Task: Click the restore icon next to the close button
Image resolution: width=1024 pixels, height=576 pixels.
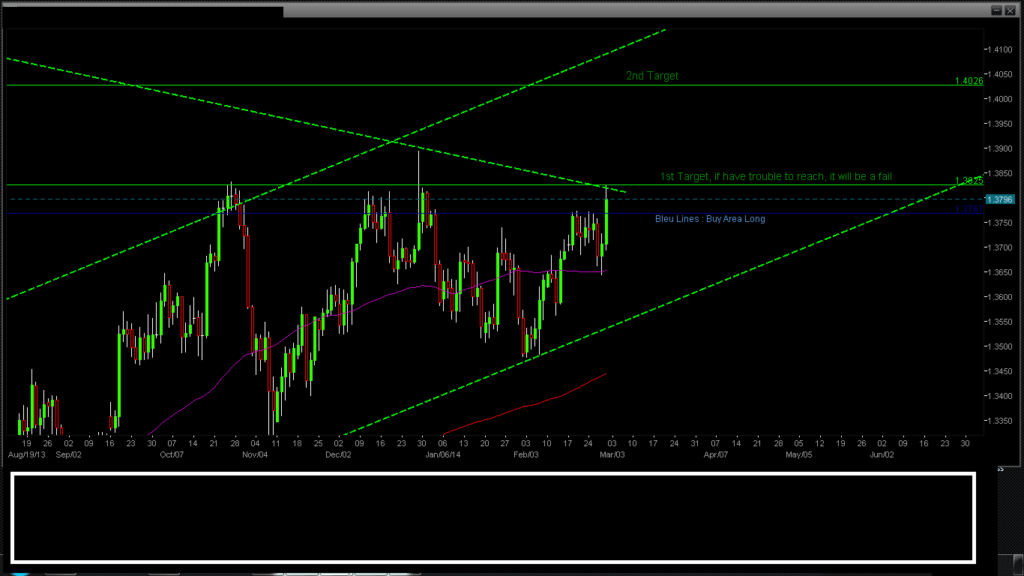Action: [996, 8]
